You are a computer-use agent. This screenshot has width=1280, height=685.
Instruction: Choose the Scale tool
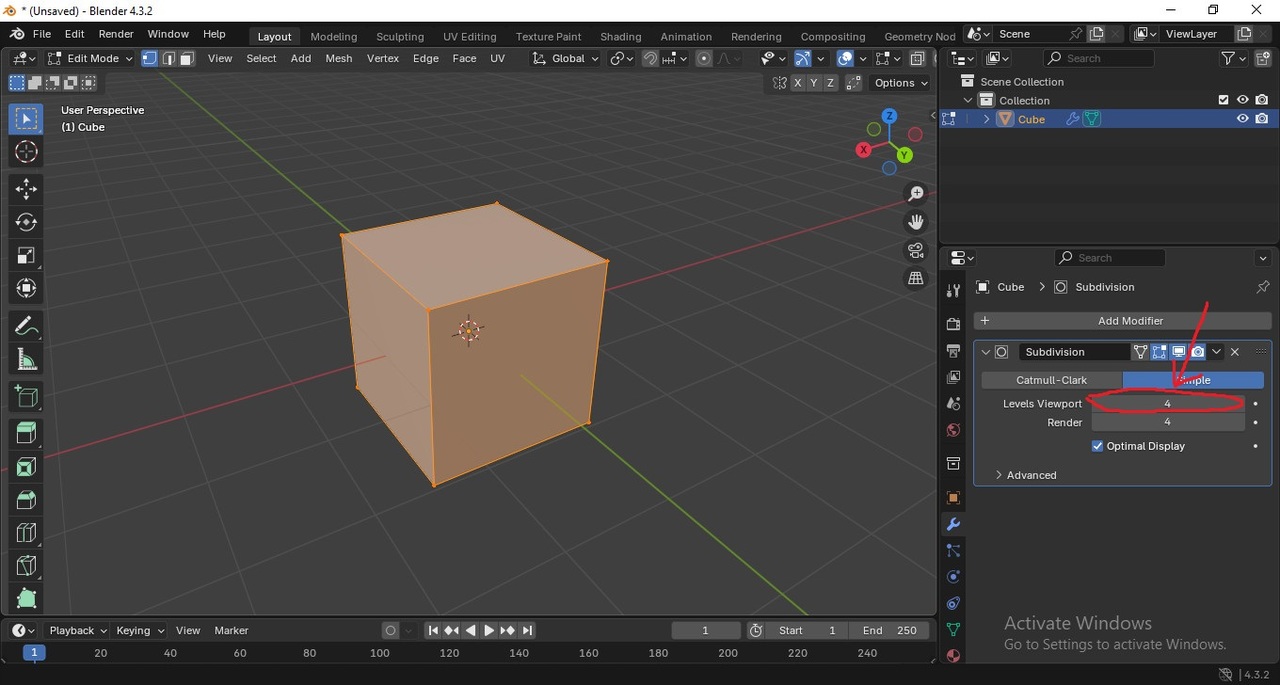click(x=27, y=255)
